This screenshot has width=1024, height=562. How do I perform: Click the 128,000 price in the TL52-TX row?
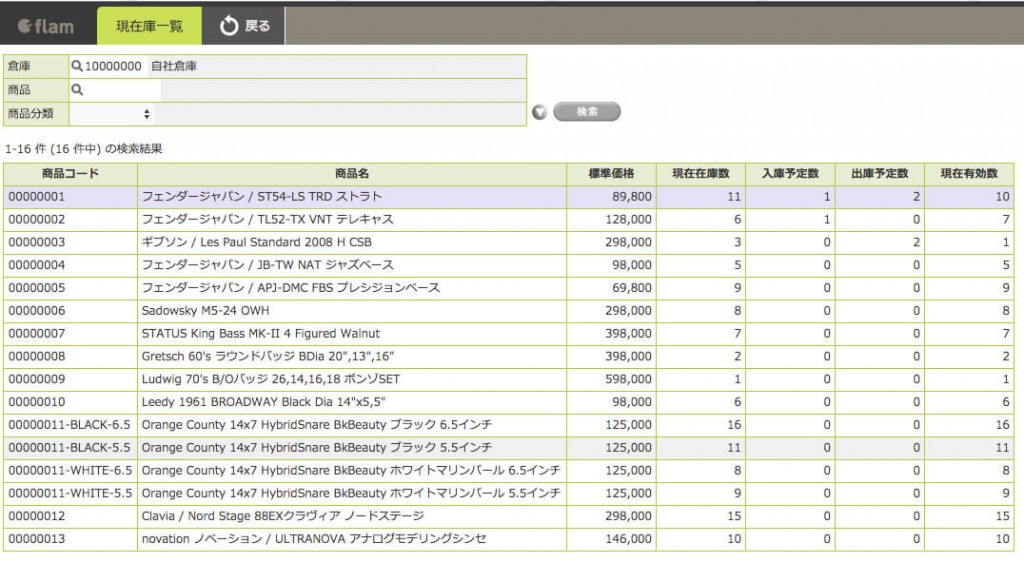(x=628, y=219)
